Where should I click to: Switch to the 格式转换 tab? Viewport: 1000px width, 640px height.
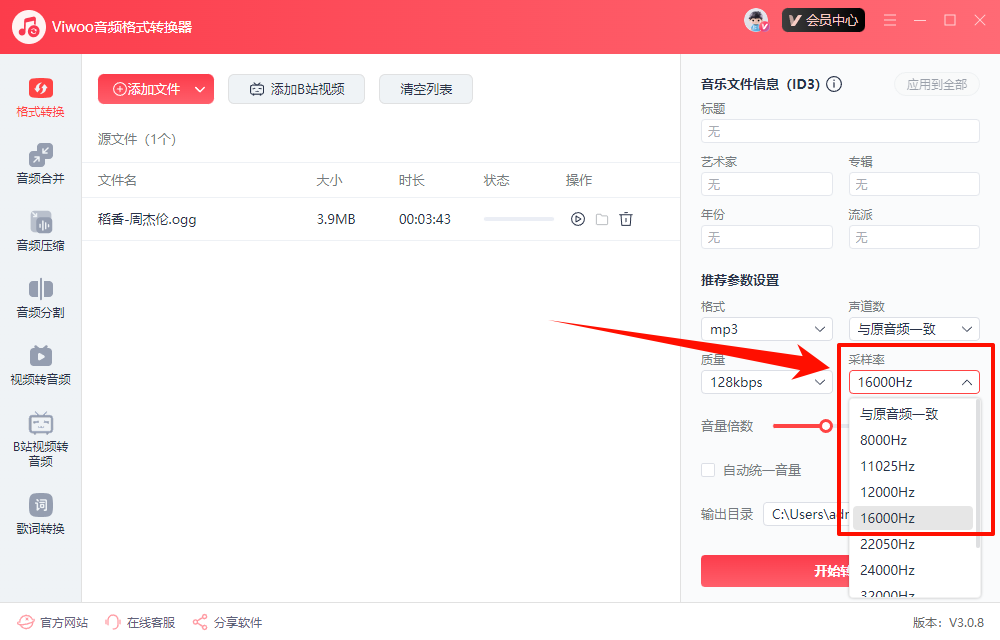[x=40, y=96]
